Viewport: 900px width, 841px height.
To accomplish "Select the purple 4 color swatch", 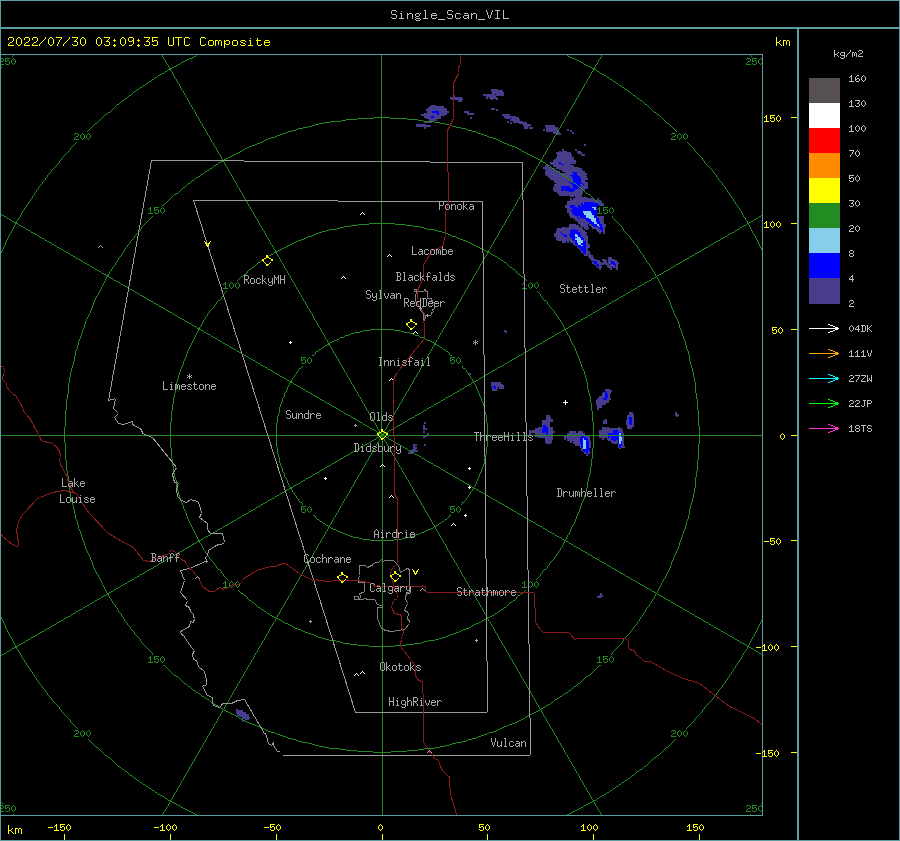I will [x=824, y=291].
